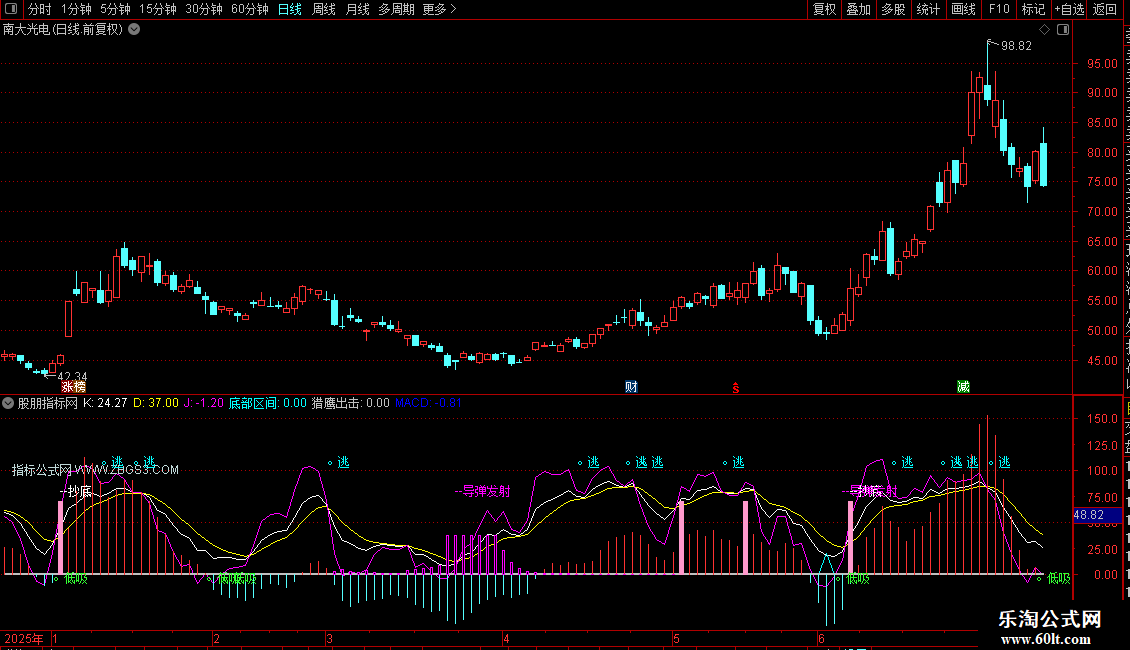Click the D: 37.00 indicator value
1130x650 pixels.
(156, 403)
